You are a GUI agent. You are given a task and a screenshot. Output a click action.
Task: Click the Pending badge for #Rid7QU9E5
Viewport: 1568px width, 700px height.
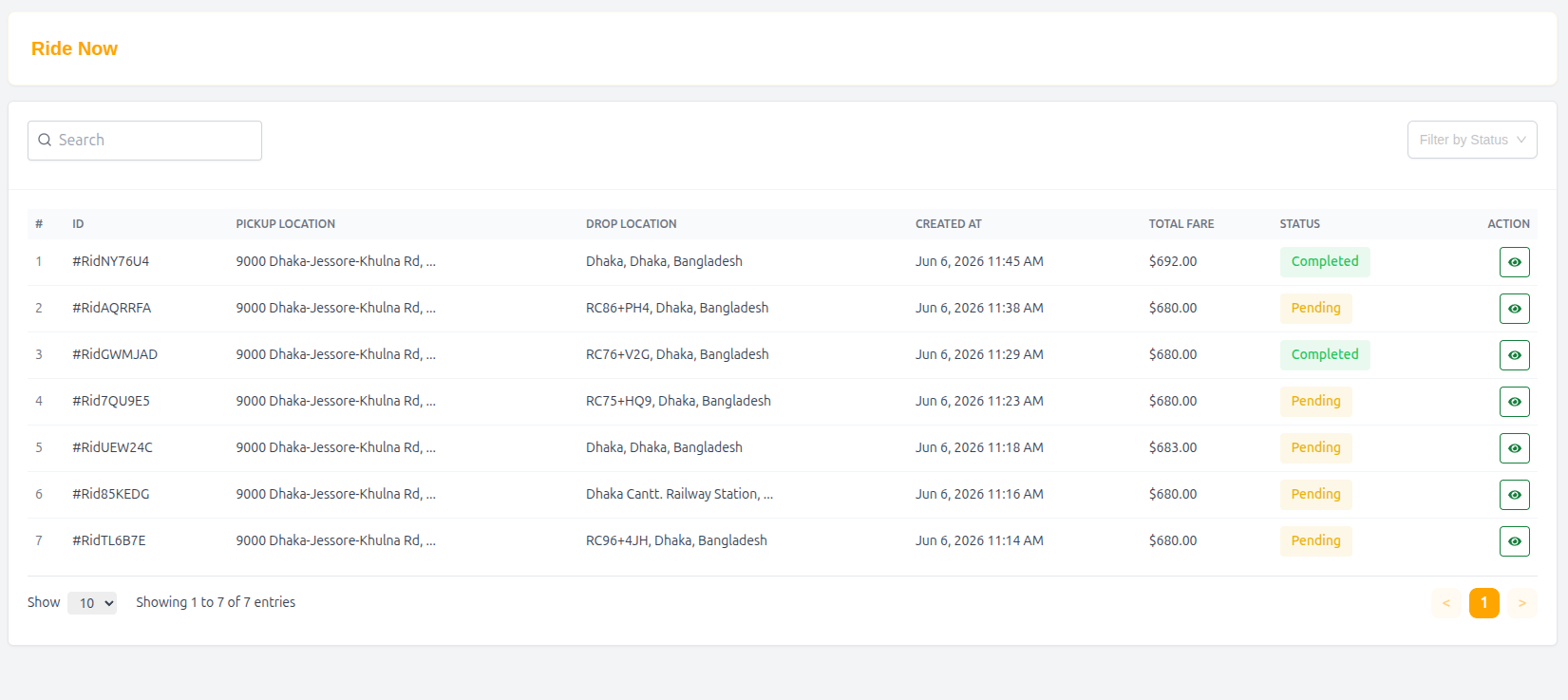coord(1315,402)
